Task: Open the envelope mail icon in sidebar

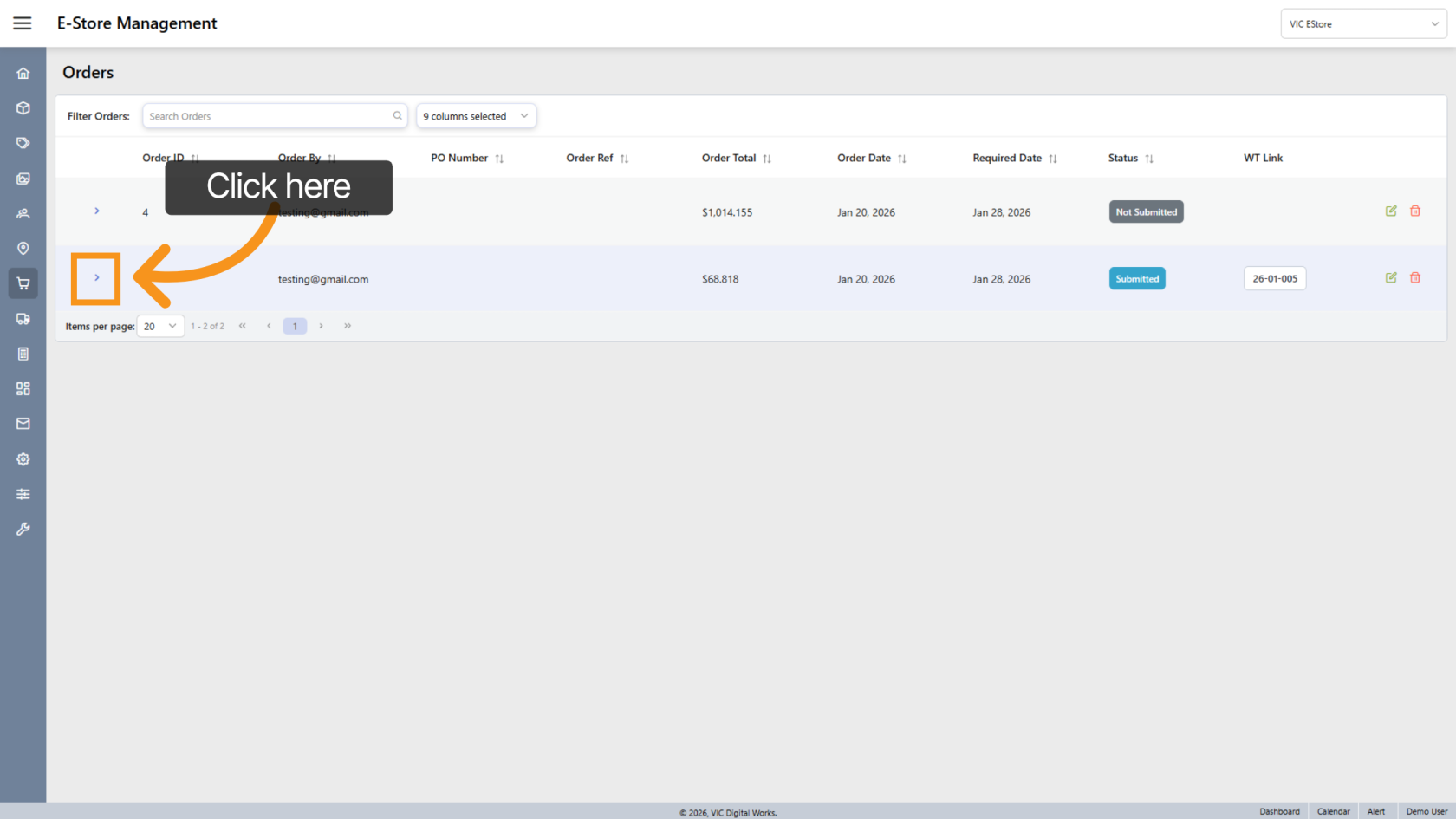Action: click(x=23, y=424)
